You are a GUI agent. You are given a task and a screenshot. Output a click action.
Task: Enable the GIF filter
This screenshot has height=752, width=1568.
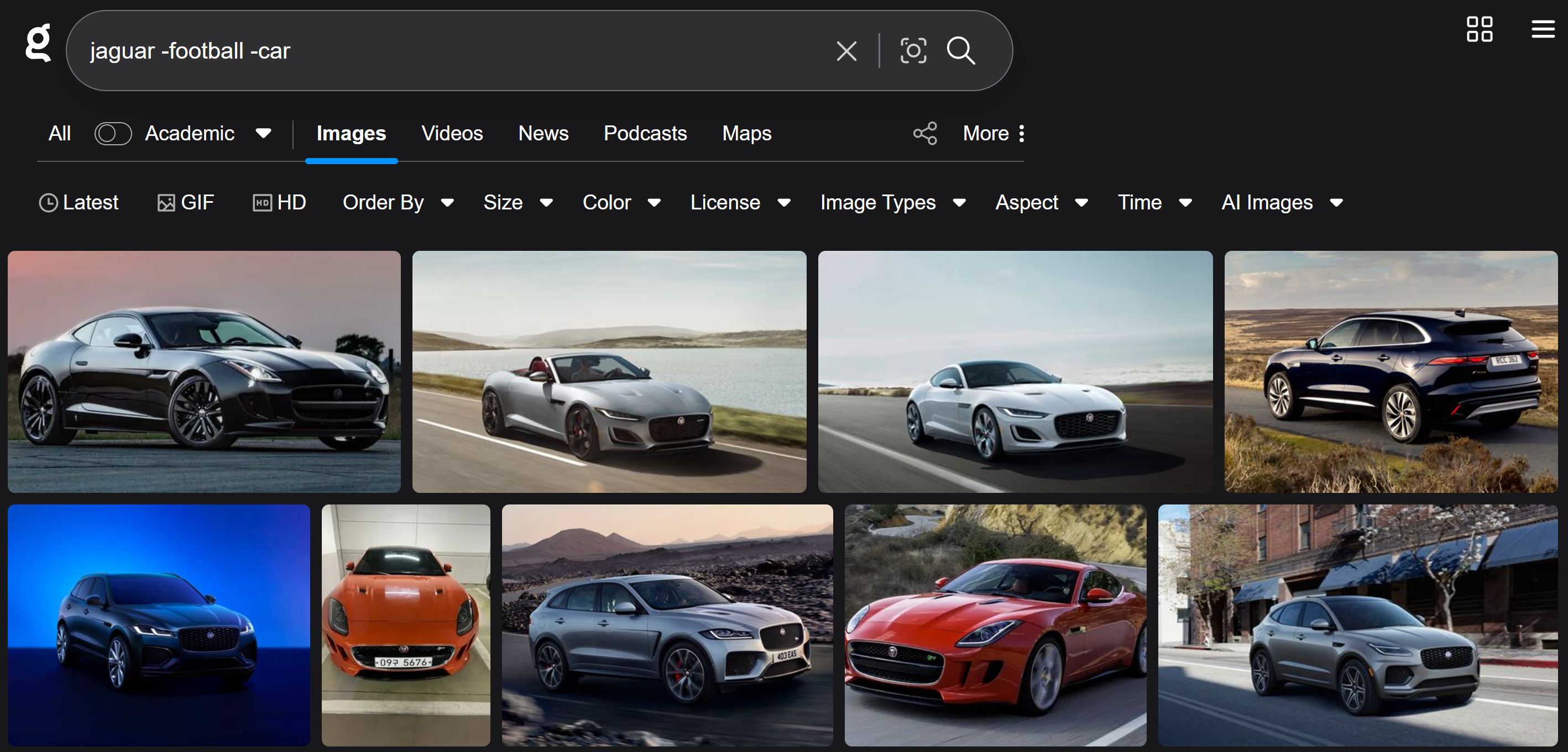[x=186, y=203]
